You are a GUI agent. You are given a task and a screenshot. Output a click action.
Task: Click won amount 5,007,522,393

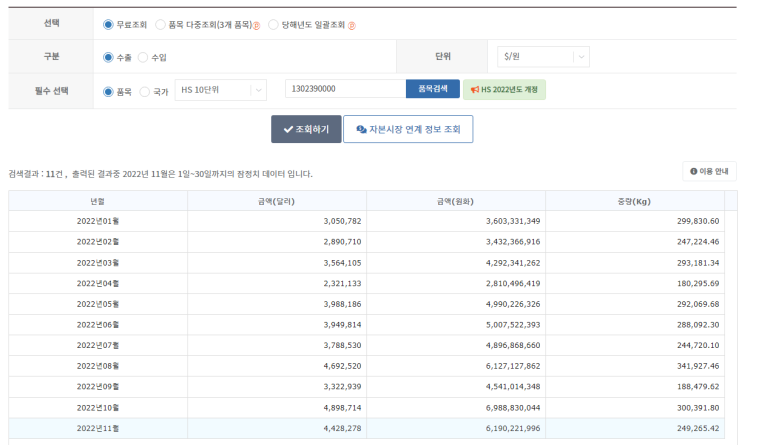tap(513, 325)
